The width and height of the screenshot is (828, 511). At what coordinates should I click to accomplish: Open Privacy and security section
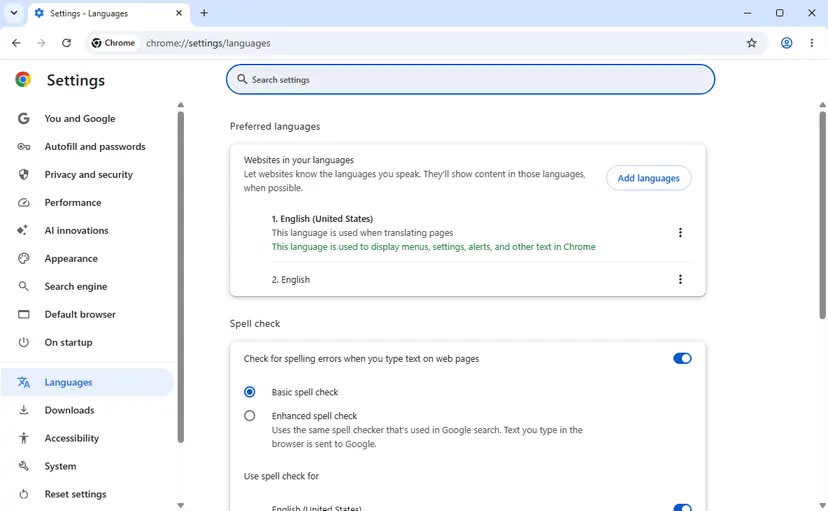[x=87, y=174]
